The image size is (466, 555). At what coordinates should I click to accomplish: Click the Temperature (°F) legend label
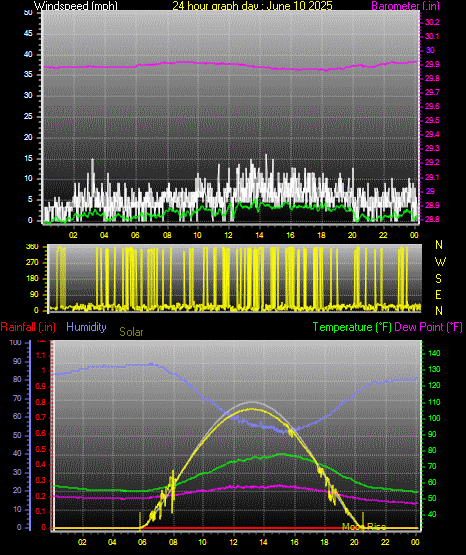[352, 327]
